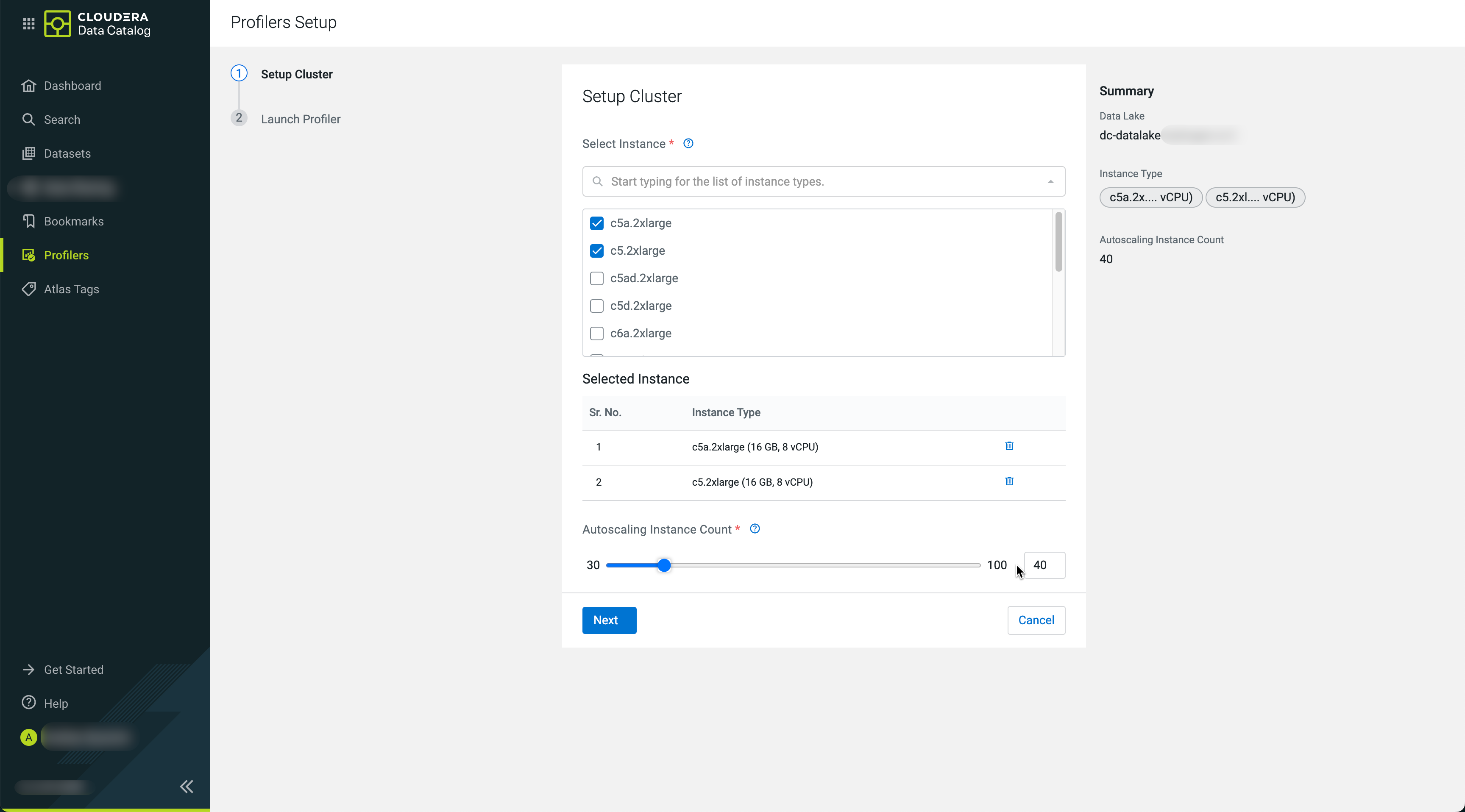This screenshot has height=812, width=1465.
Task: Delete the c5a.2xlarge selected instance row
Action: click(1009, 446)
